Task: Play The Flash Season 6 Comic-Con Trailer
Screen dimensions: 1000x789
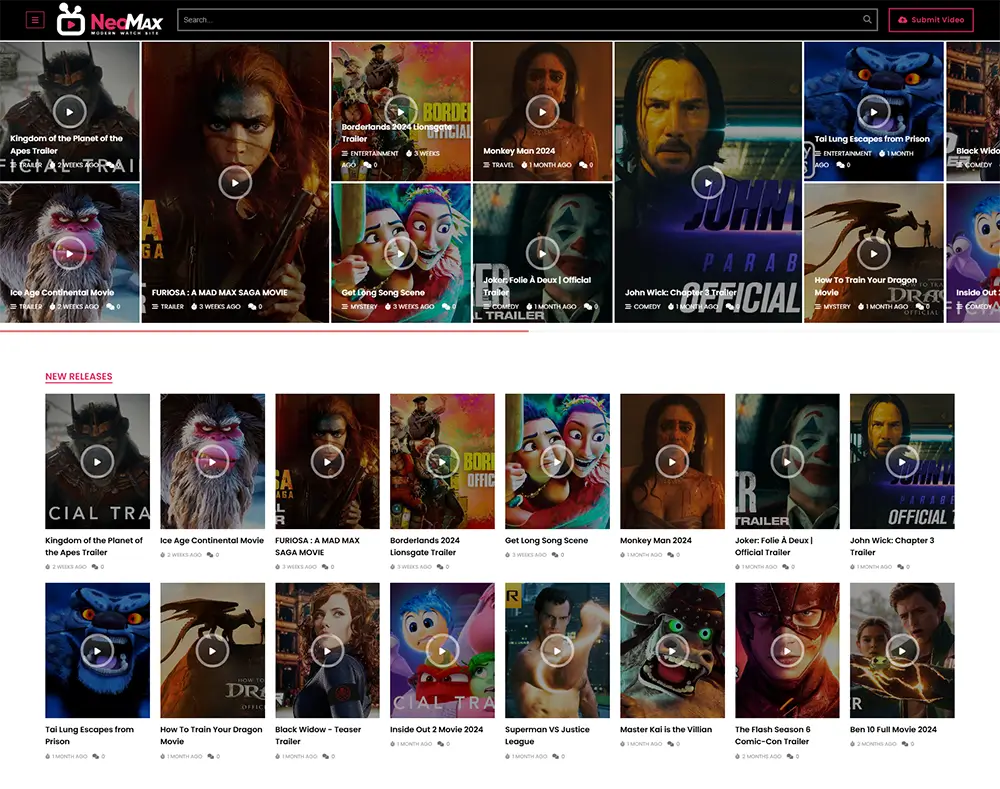Action: click(787, 651)
